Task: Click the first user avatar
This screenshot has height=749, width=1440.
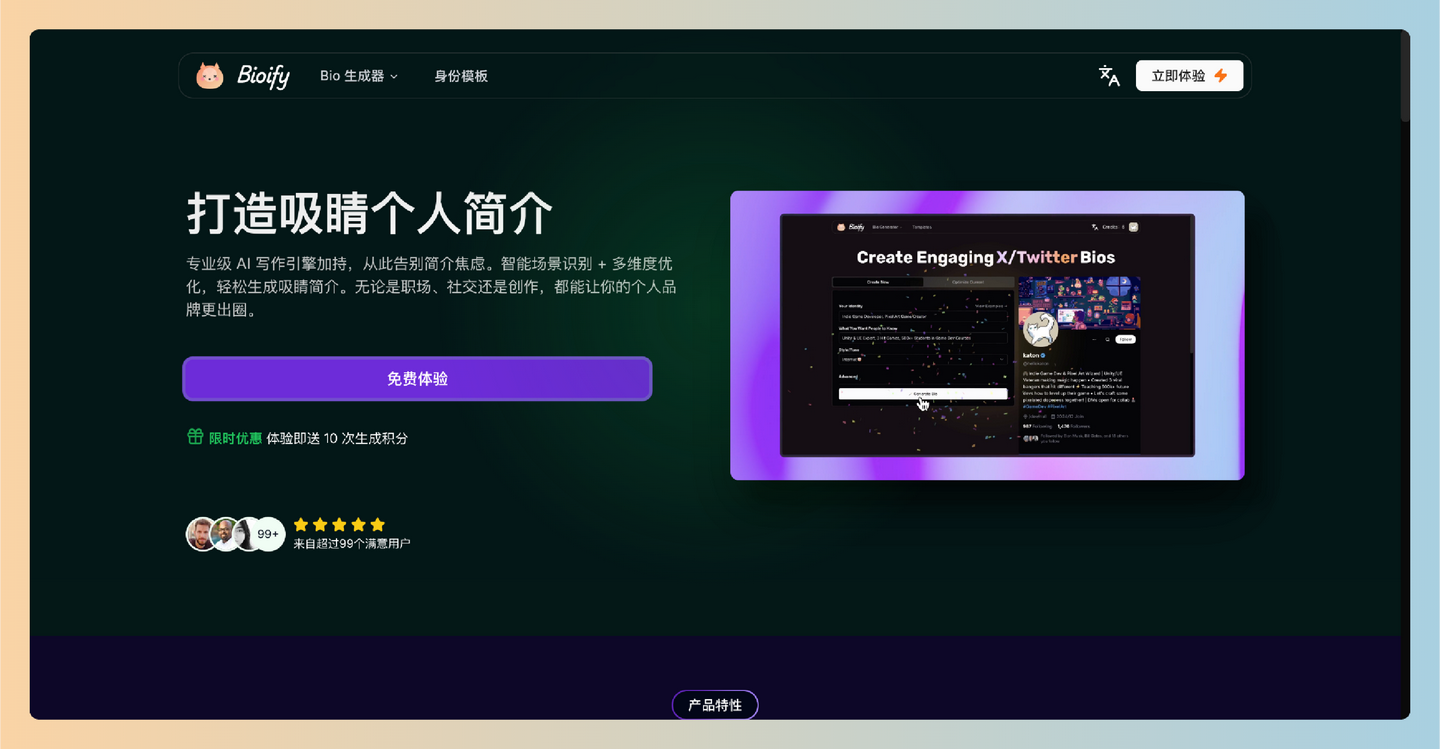Action: [x=202, y=534]
